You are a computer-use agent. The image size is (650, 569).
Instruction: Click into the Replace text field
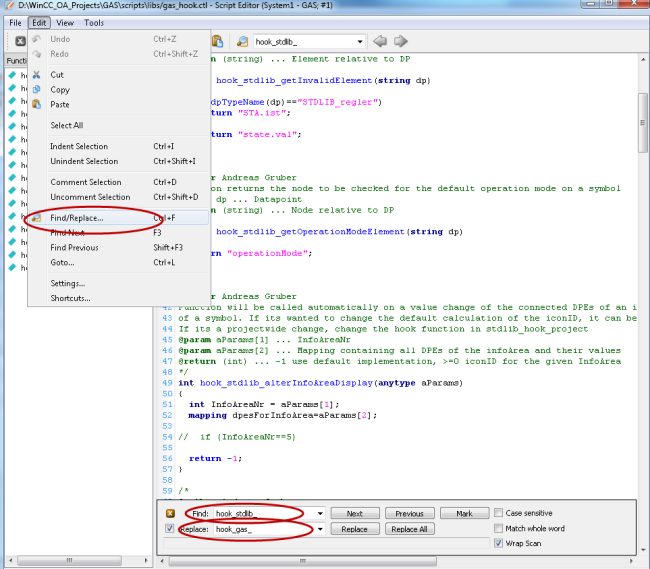pyautogui.click(x=262, y=529)
